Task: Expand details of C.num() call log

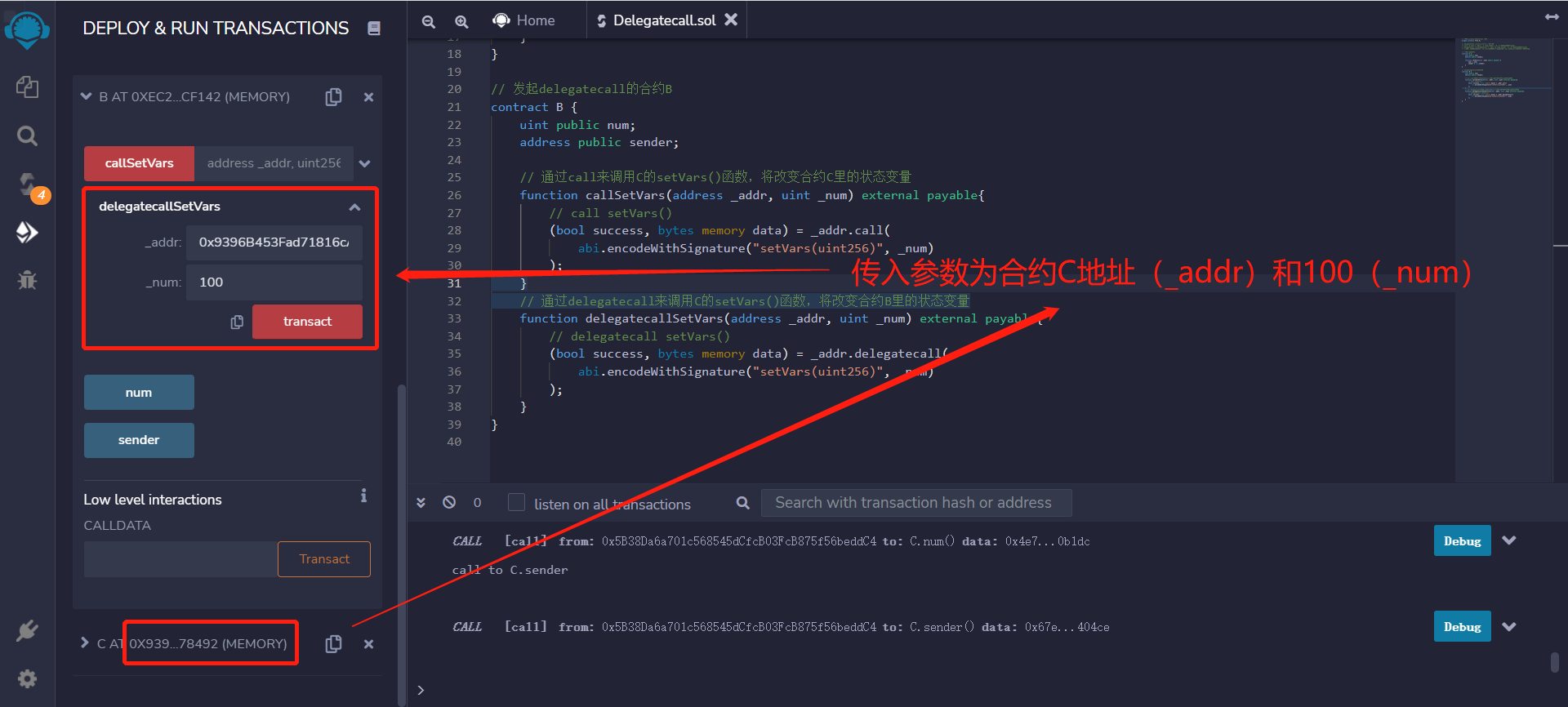Action: pyautogui.click(x=1509, y=540)
